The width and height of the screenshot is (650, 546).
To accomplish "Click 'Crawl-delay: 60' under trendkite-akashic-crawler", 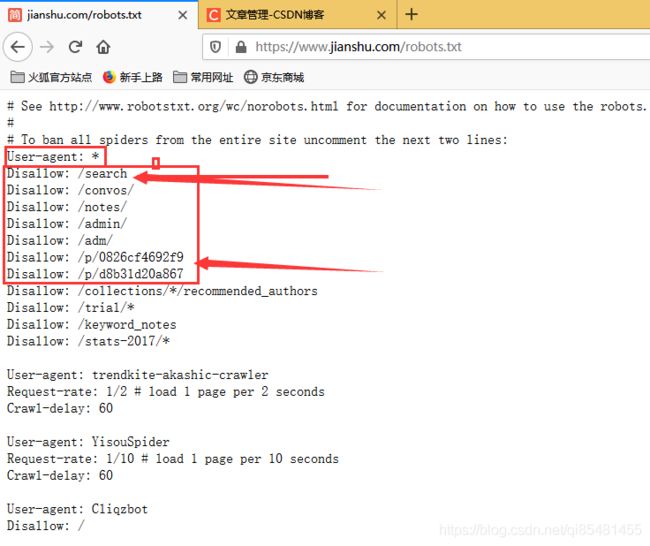I will pos(60,408).
